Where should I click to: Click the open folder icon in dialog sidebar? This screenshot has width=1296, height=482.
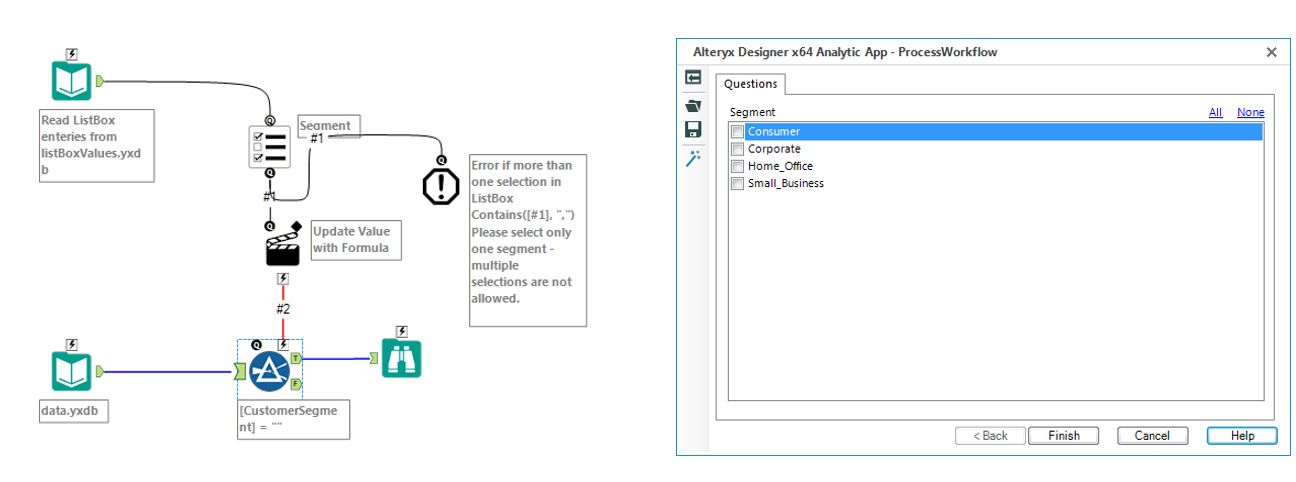pos(692,105)
